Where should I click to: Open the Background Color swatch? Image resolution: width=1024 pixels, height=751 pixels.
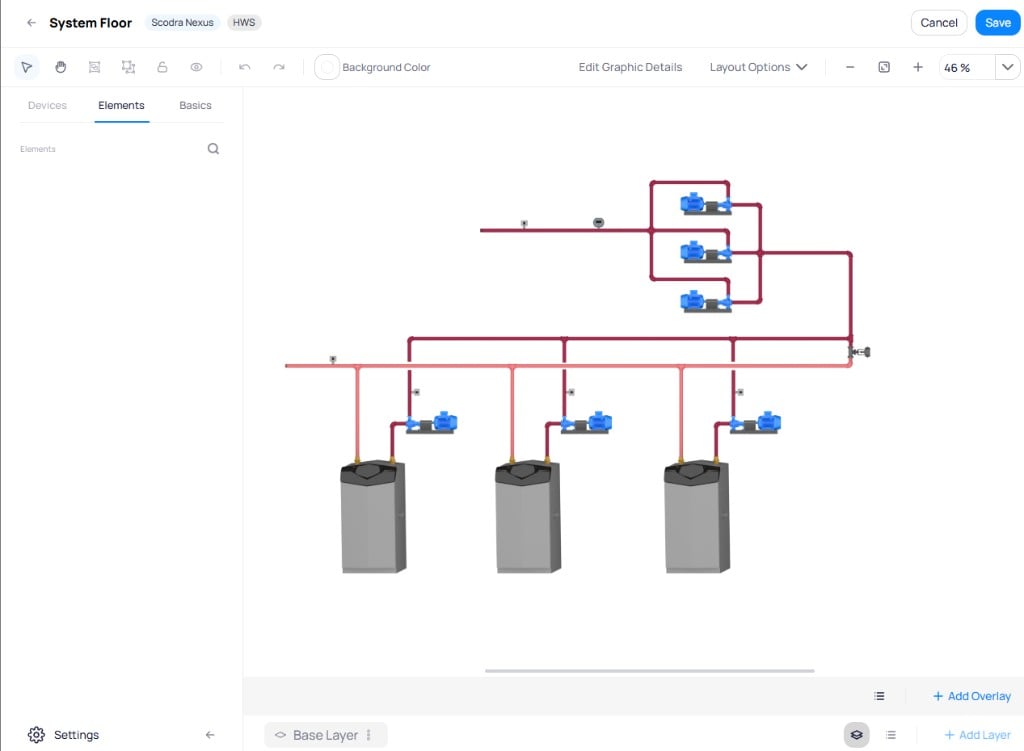pyautogui.click(x=327, y=67)
